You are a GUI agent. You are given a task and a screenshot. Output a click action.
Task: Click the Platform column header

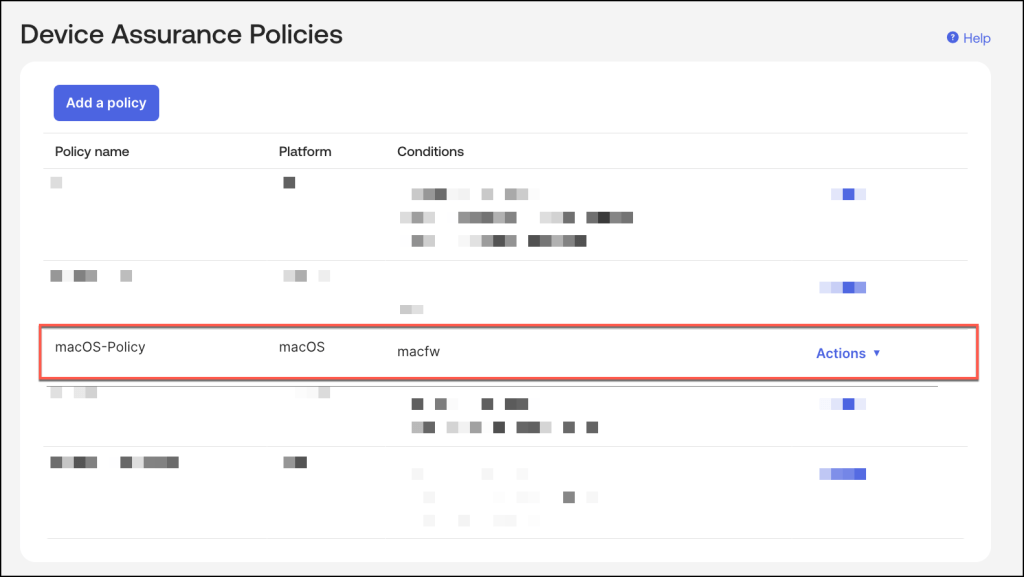(x=305, y=152)
